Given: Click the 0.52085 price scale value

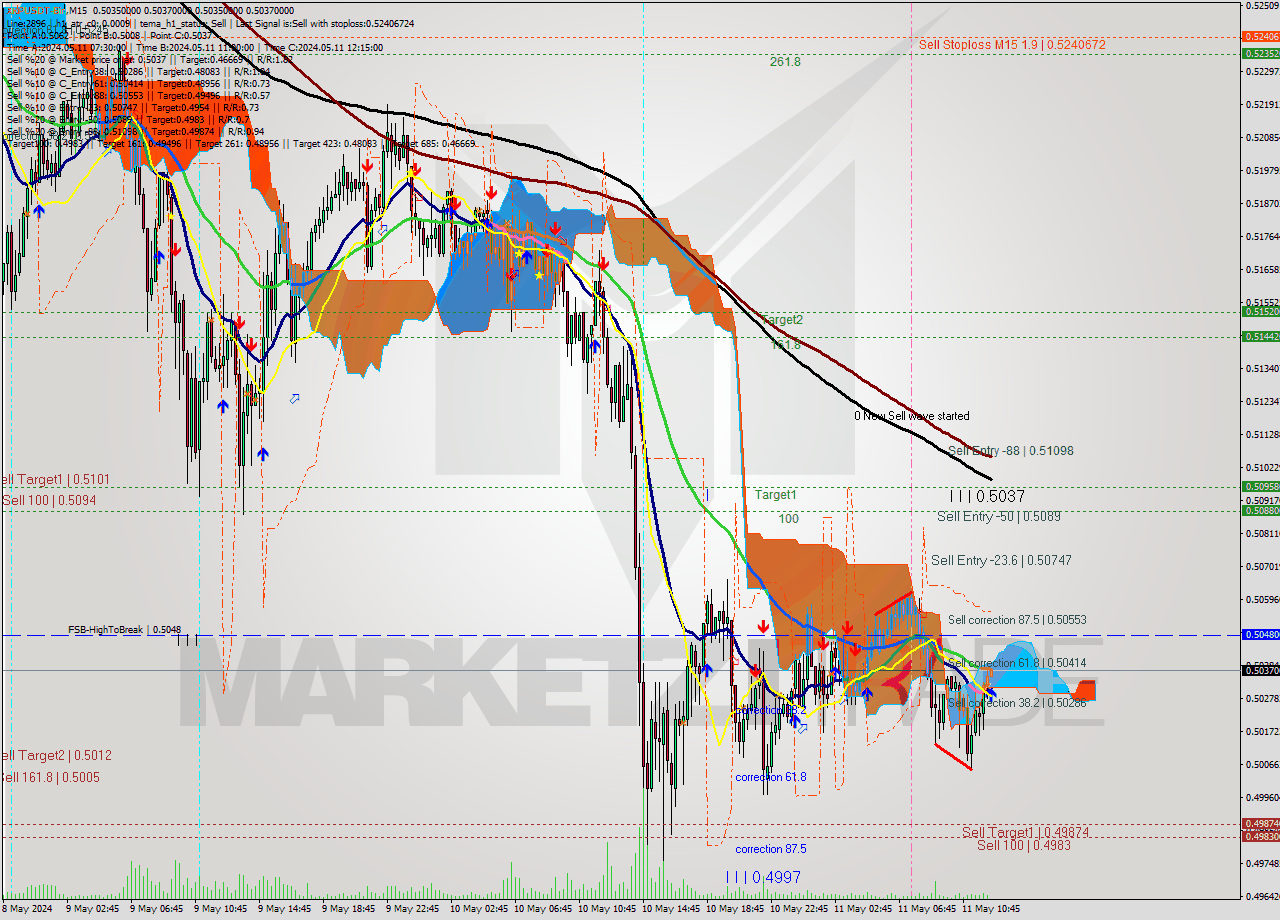Looking at the screenshot, I should pyautogui.click(x=1262, y=137).
